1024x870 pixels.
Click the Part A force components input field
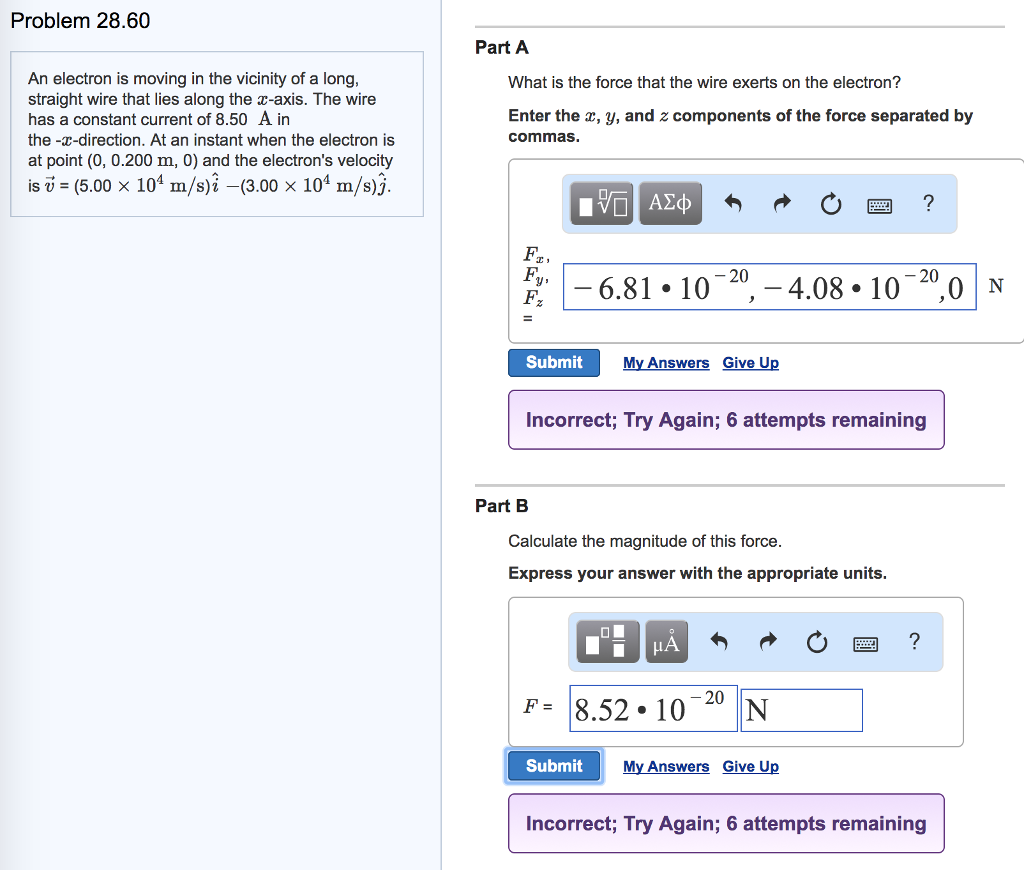click(769, 286)
